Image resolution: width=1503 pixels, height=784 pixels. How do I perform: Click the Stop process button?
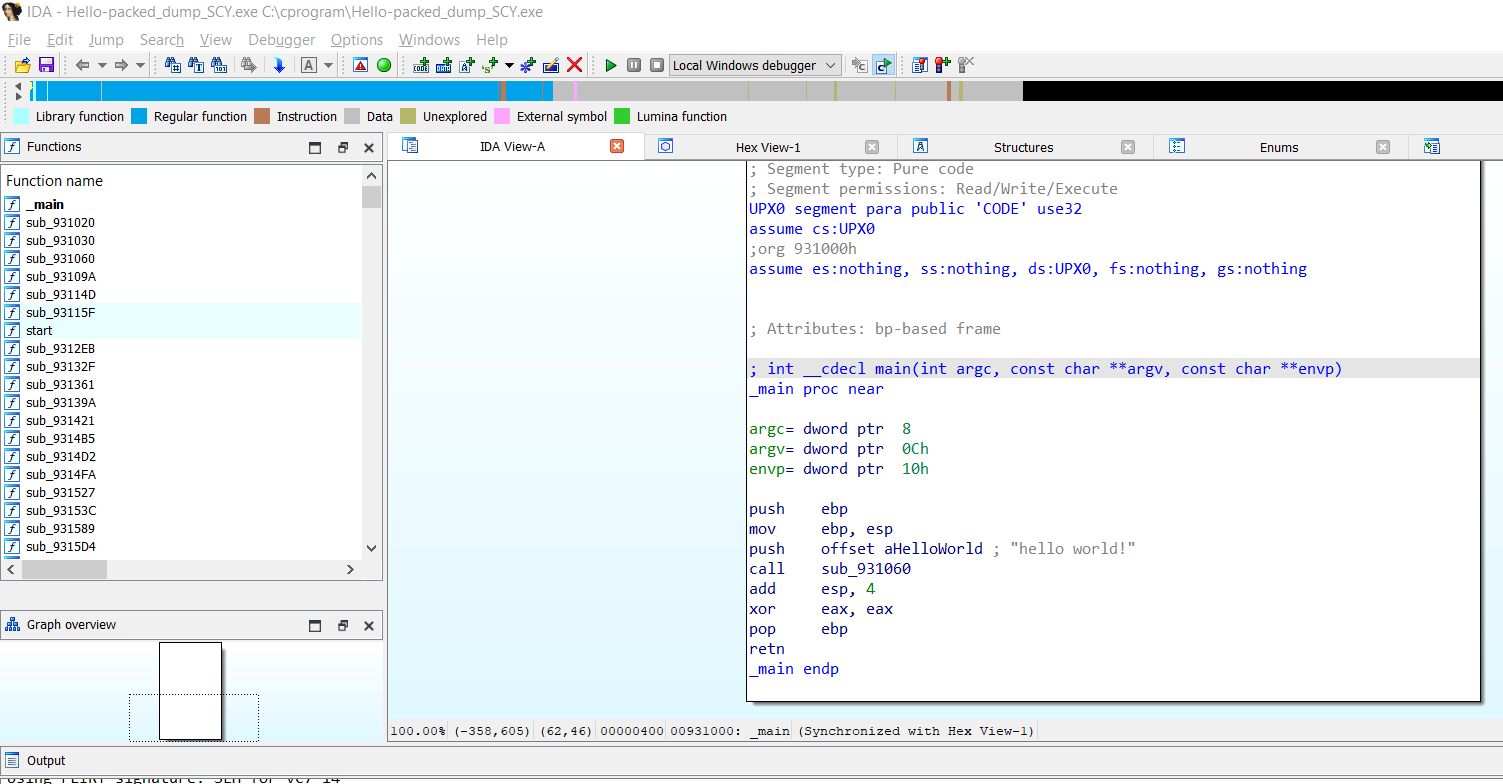tap(657, 65)
